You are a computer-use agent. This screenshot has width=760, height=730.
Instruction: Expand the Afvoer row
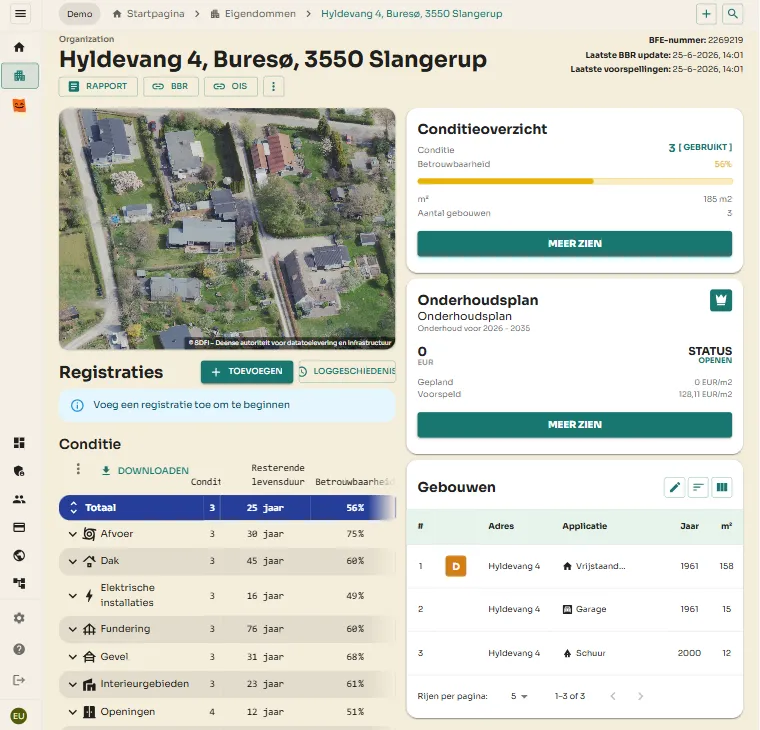73,534
